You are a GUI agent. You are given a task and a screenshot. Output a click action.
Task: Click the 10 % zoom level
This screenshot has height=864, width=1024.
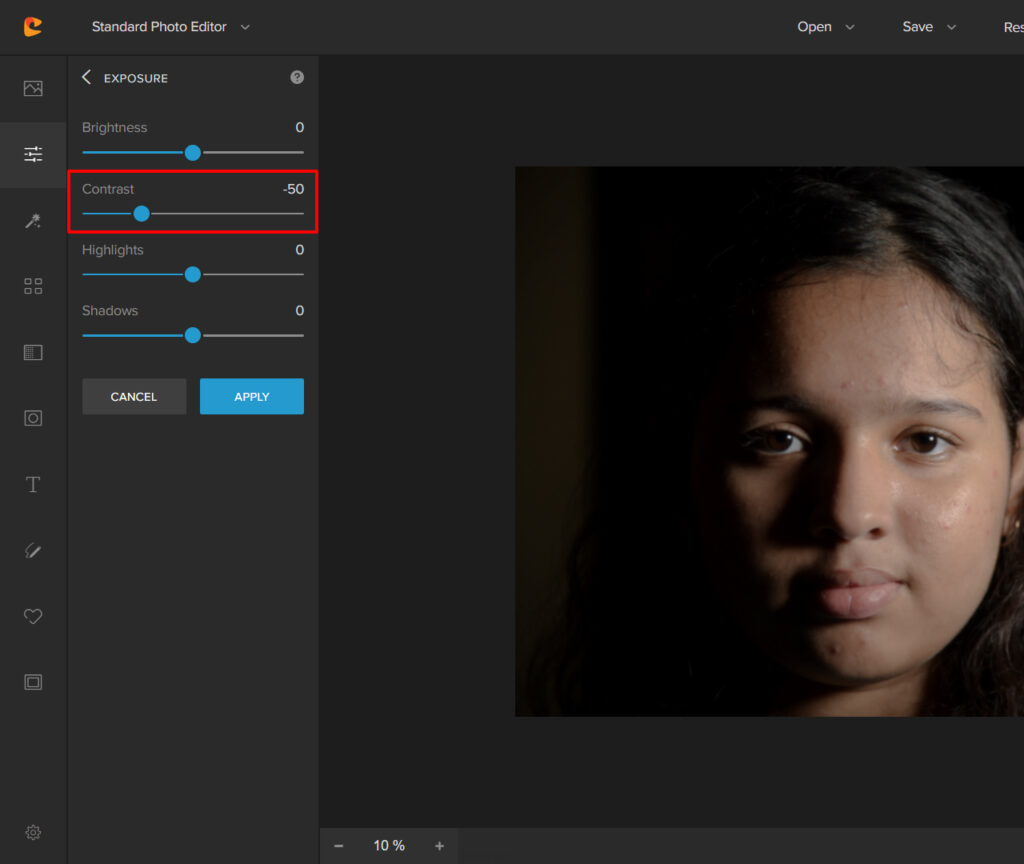pos(389,846)
